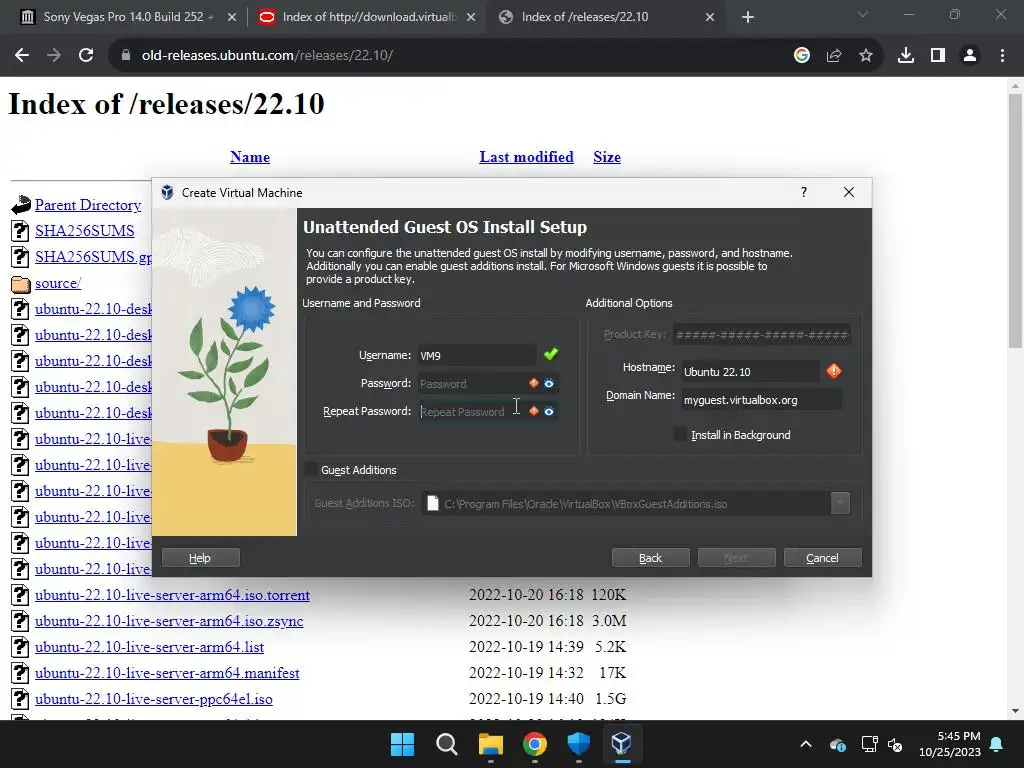
Task: Sort listing by Last modified column
Action: [x=526, y=157]
